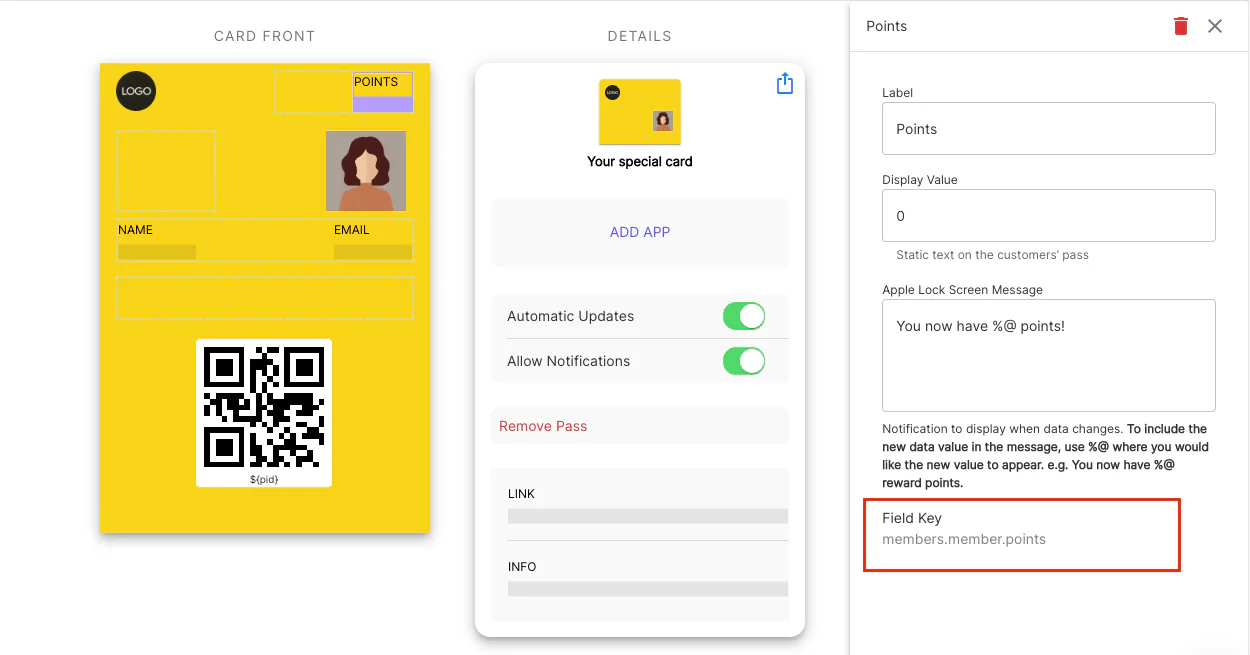Click the ADD APP button
The image size is (1250, 655).
tap(640, 232)
